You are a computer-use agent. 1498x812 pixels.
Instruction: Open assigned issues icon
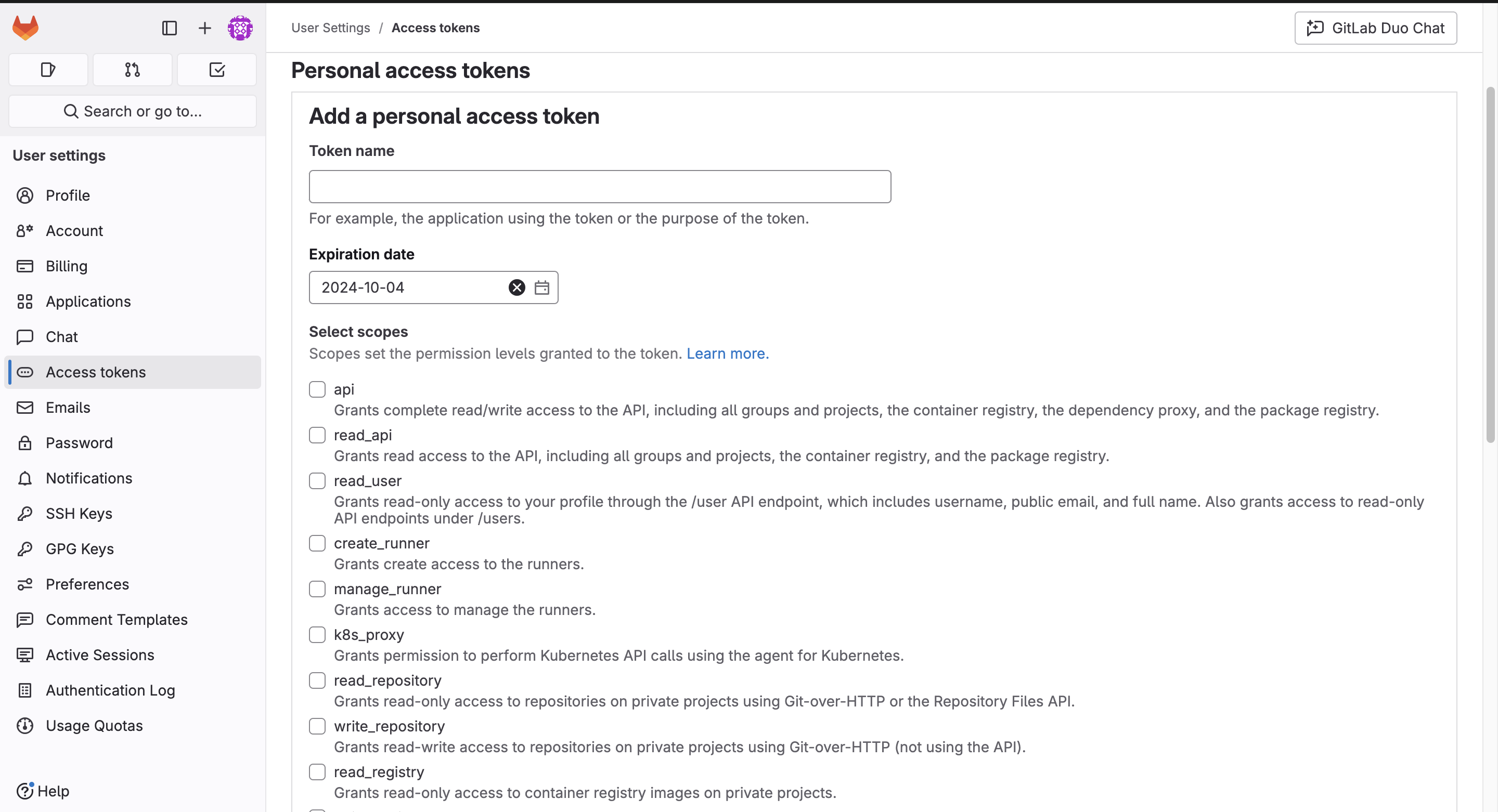click(48, 70)
